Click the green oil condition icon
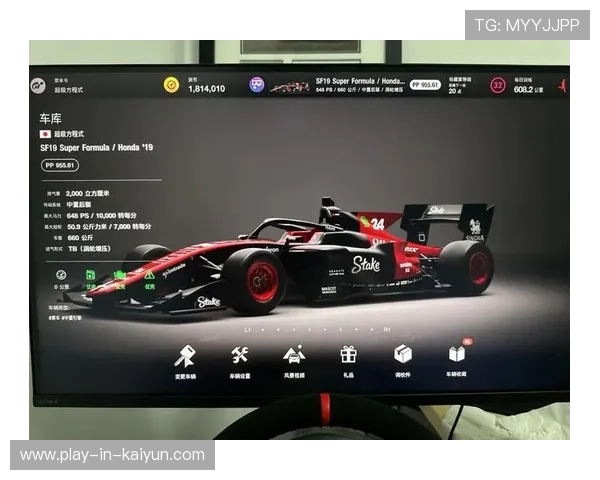Viewport: 600px width, 480px height. tap(90, 275)
